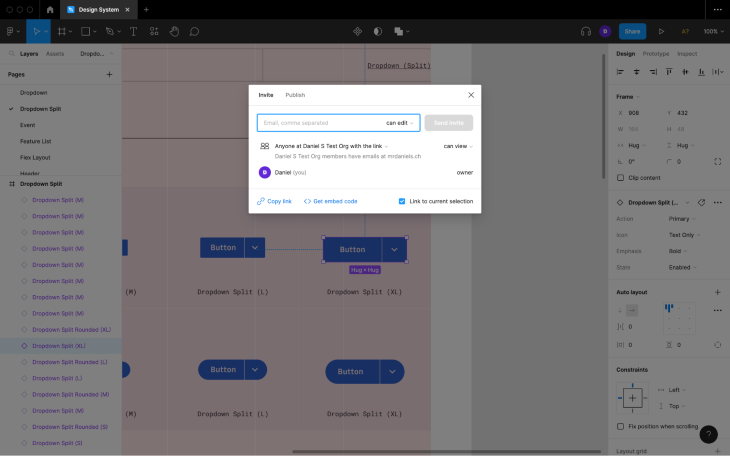Open can edit permission dropdown

click(399, 123)
